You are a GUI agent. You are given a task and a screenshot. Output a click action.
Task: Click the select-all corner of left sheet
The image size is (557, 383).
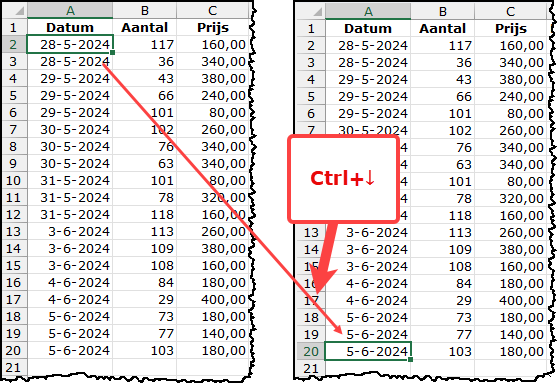point(15,10)
